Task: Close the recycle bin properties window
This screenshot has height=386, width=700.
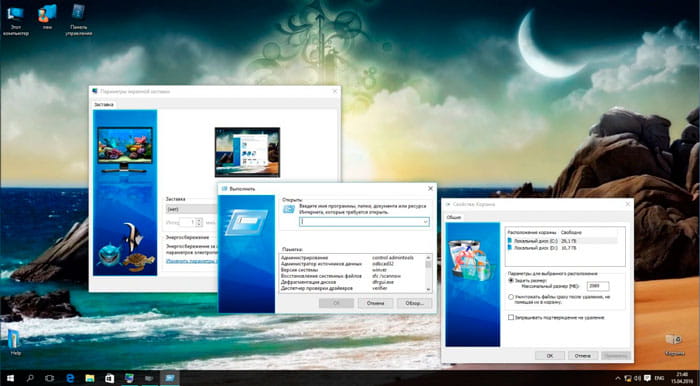Action: 628,203
